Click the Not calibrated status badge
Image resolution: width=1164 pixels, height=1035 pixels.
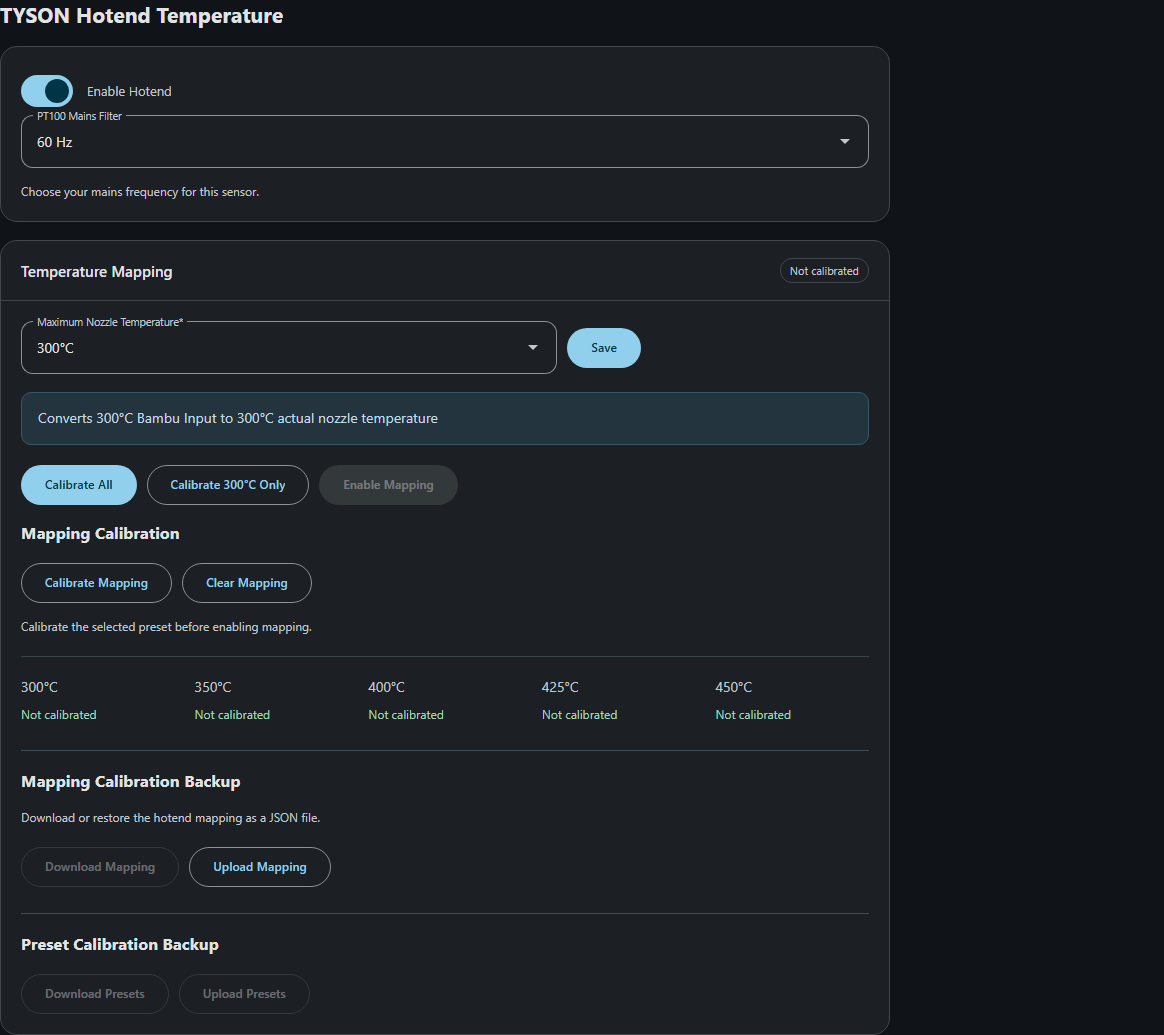(x=824, y=271)
